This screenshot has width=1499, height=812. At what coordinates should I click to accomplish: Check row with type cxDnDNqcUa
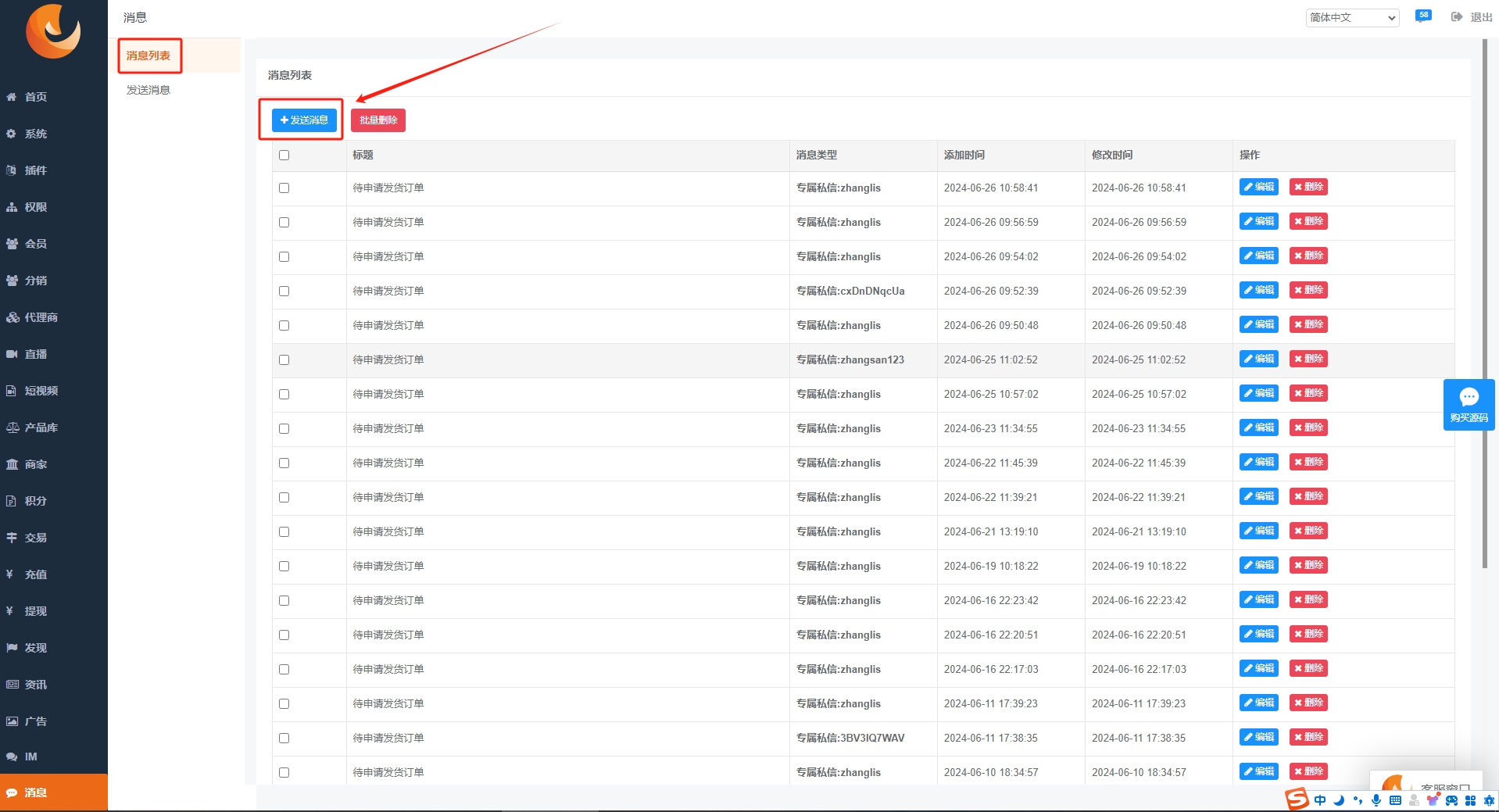coord(284,292)
